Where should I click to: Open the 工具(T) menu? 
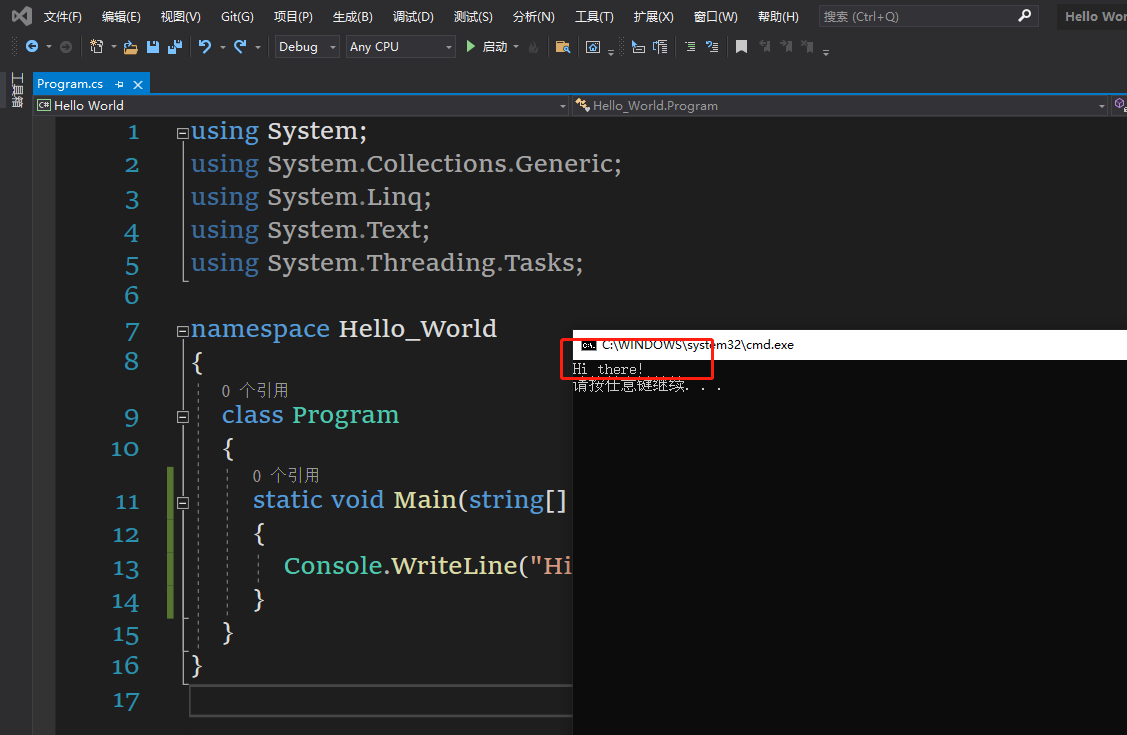[x=594, y=17]
